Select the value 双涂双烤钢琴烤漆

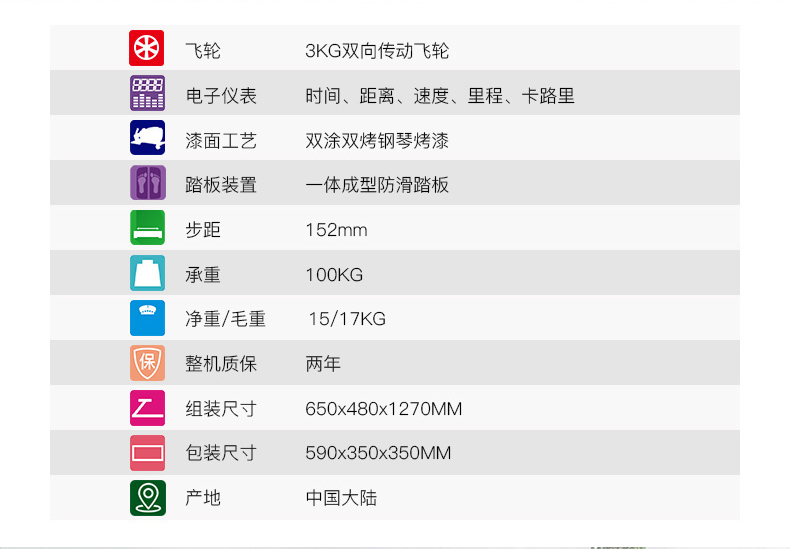pyautogui.click(x=377, y=141)
